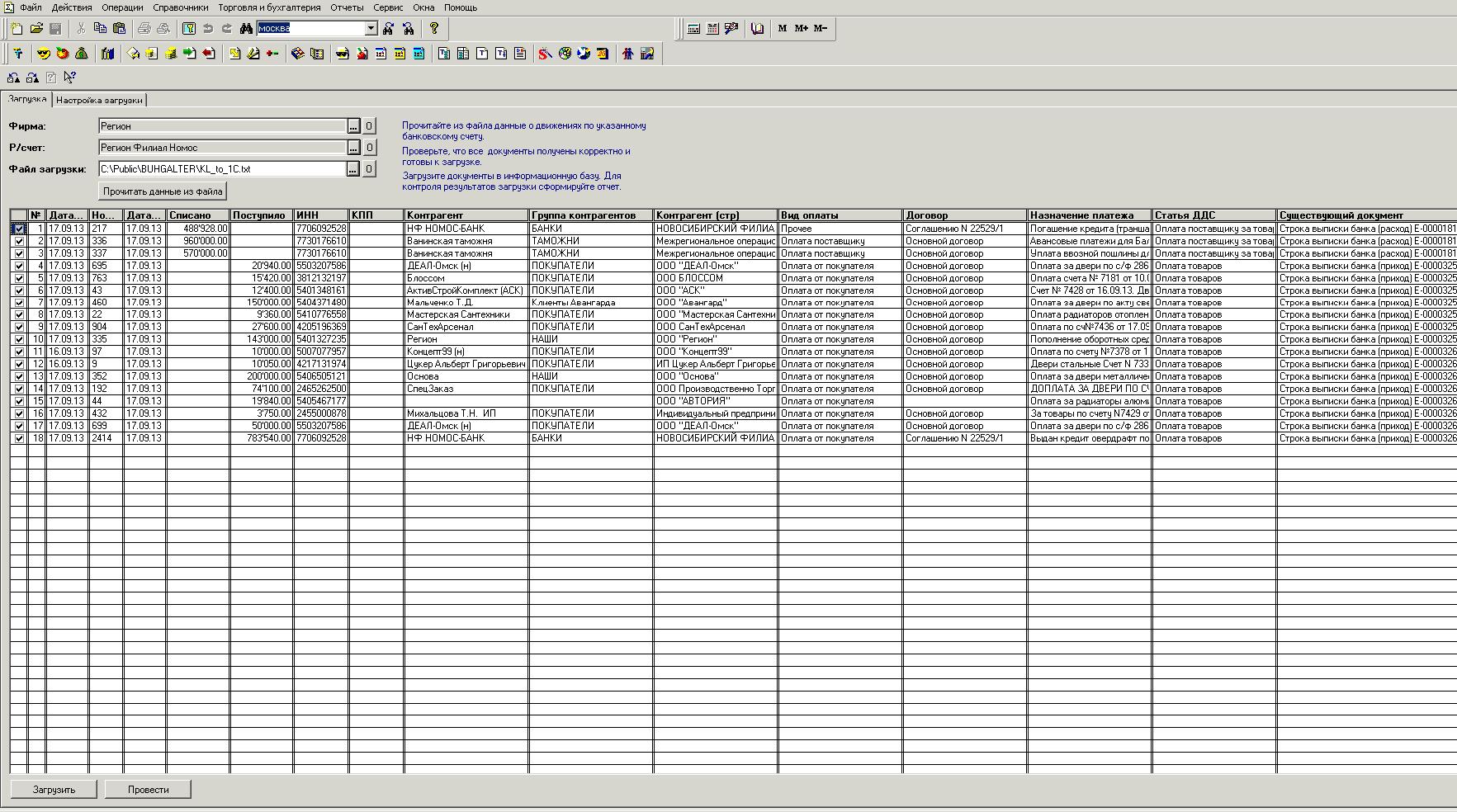Open Фирма selection with ellipsis button
This screenshot has height=812, width=1457.
point(353,126)
